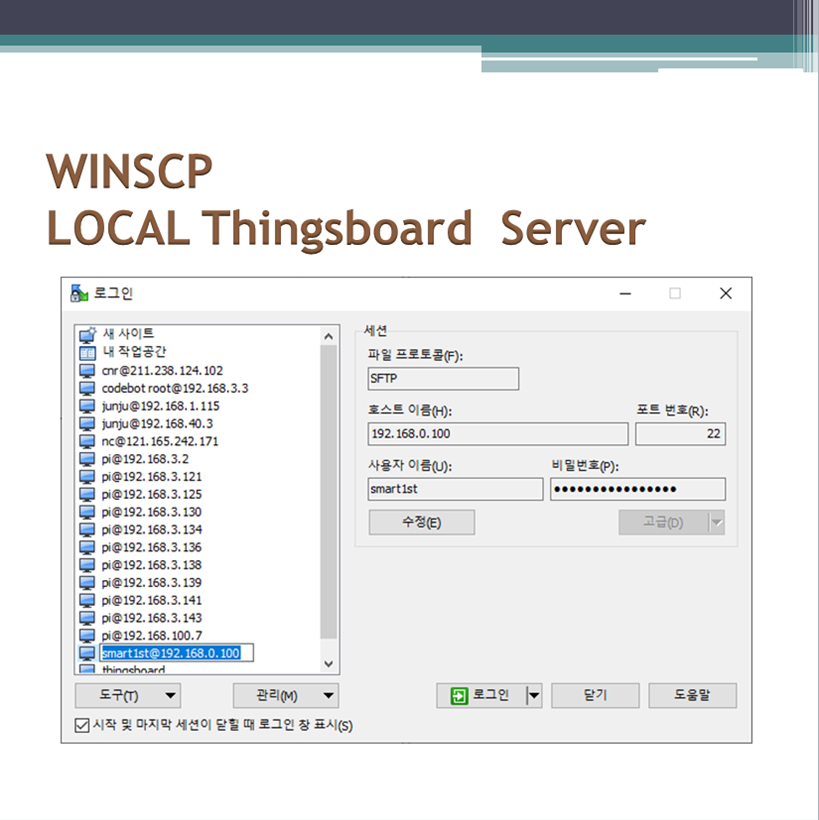This screenshot has width=819, height=820.
Task: Click the green icon on the 로그인 button
Action: point(459,696)
